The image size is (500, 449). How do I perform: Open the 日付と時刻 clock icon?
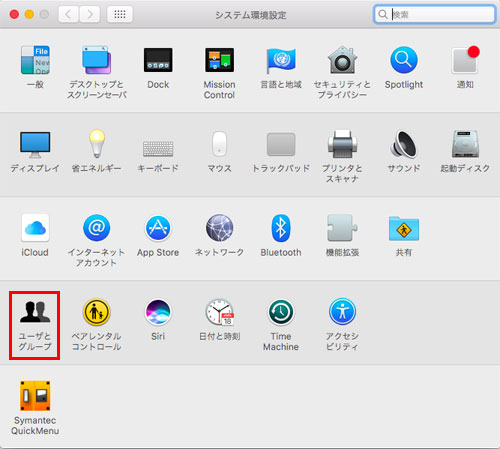click(x=219, y=312)
